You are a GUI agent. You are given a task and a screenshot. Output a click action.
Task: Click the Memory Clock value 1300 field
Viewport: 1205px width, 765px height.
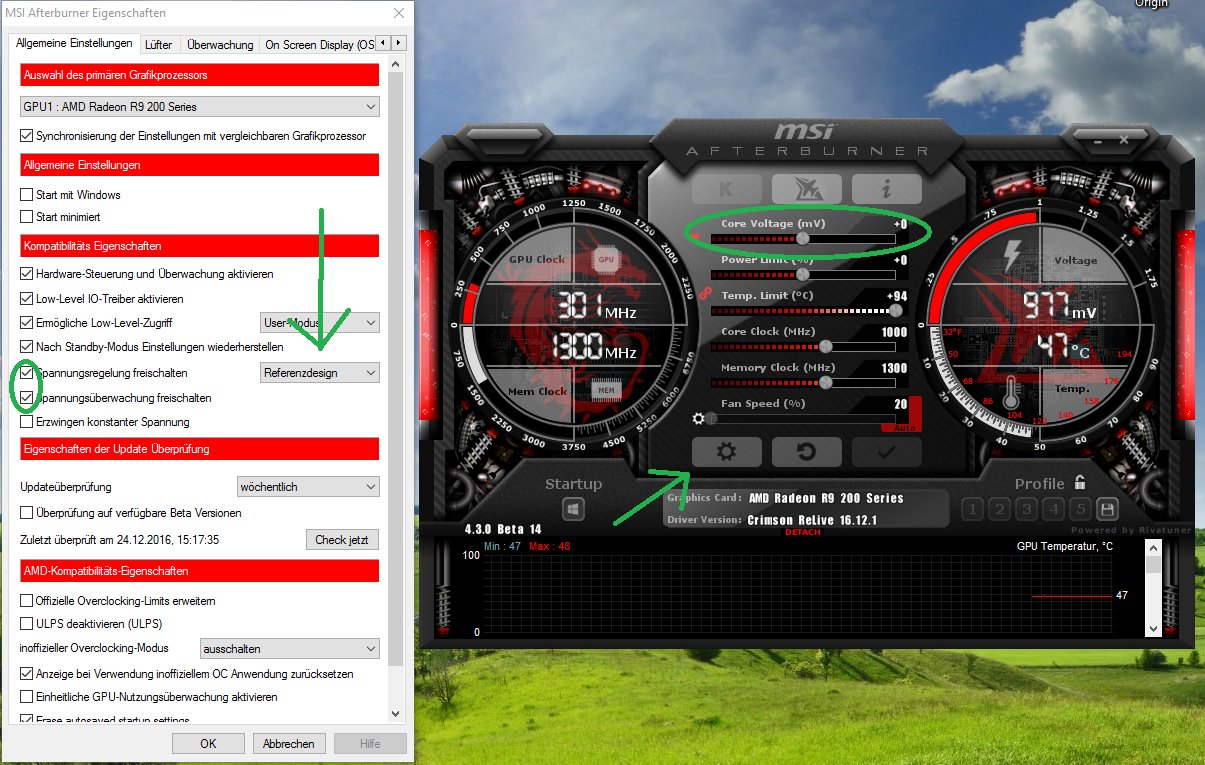tap(894, 368)
